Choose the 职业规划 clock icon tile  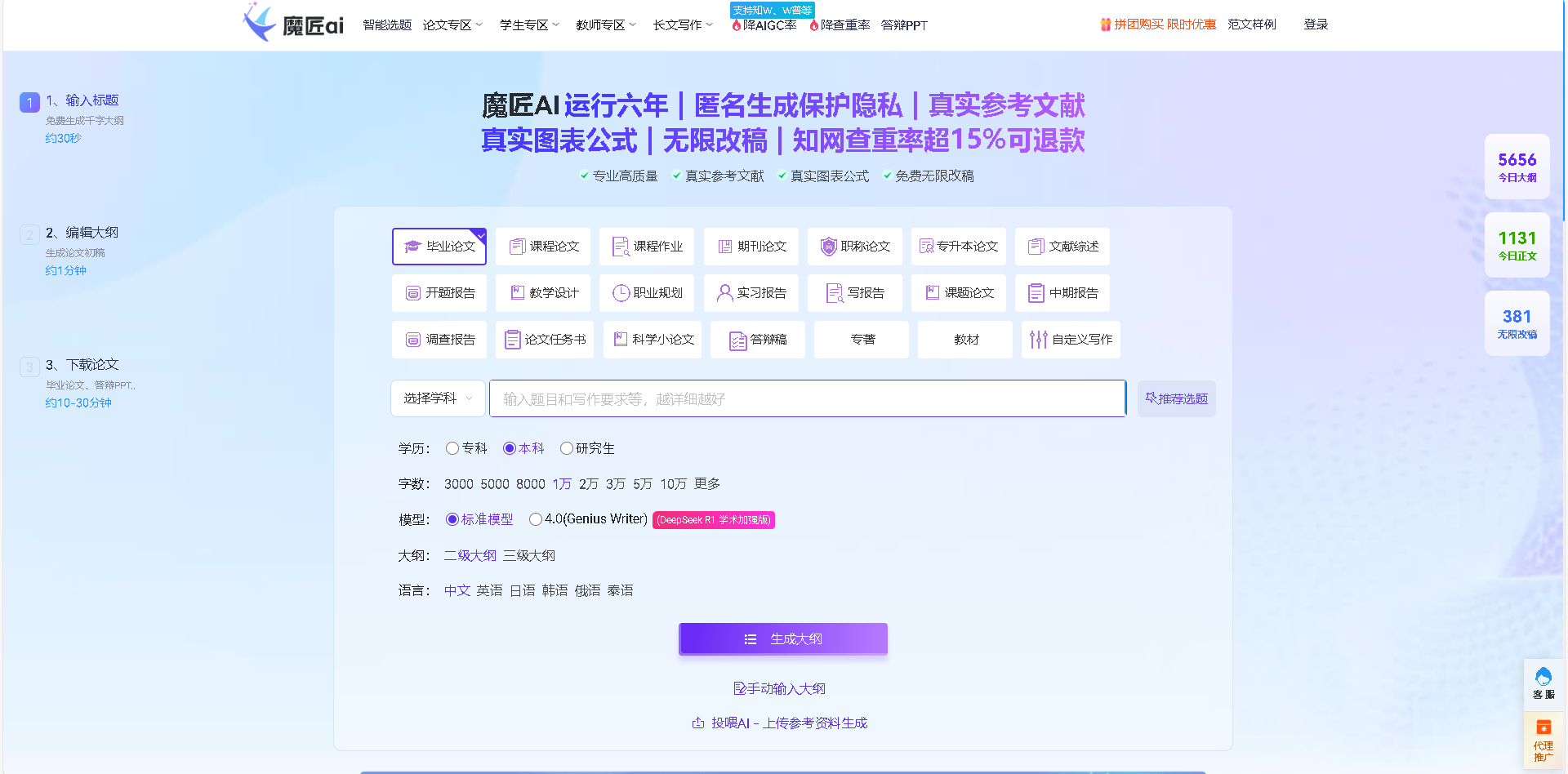pos(646,292)
